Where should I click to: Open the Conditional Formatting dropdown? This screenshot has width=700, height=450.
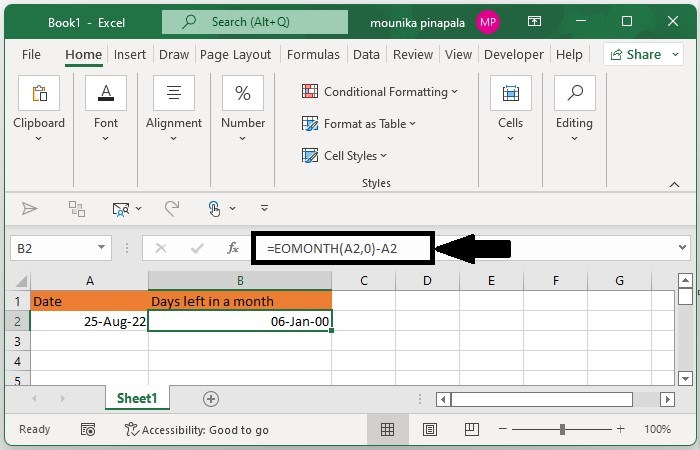pos(454,92)
